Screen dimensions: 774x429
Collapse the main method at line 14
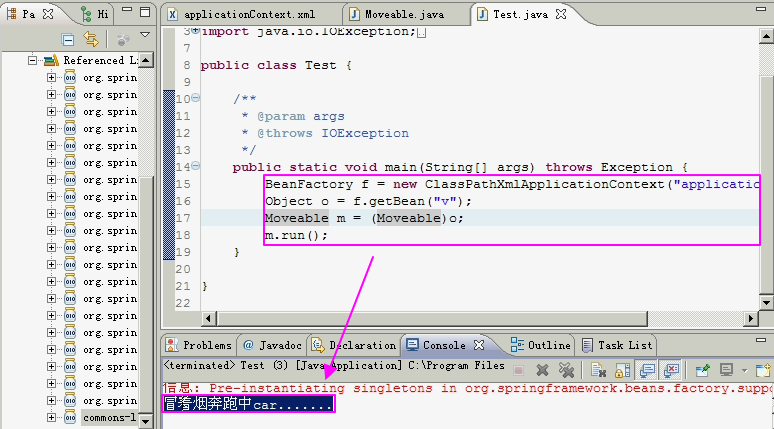coord(195,166)
